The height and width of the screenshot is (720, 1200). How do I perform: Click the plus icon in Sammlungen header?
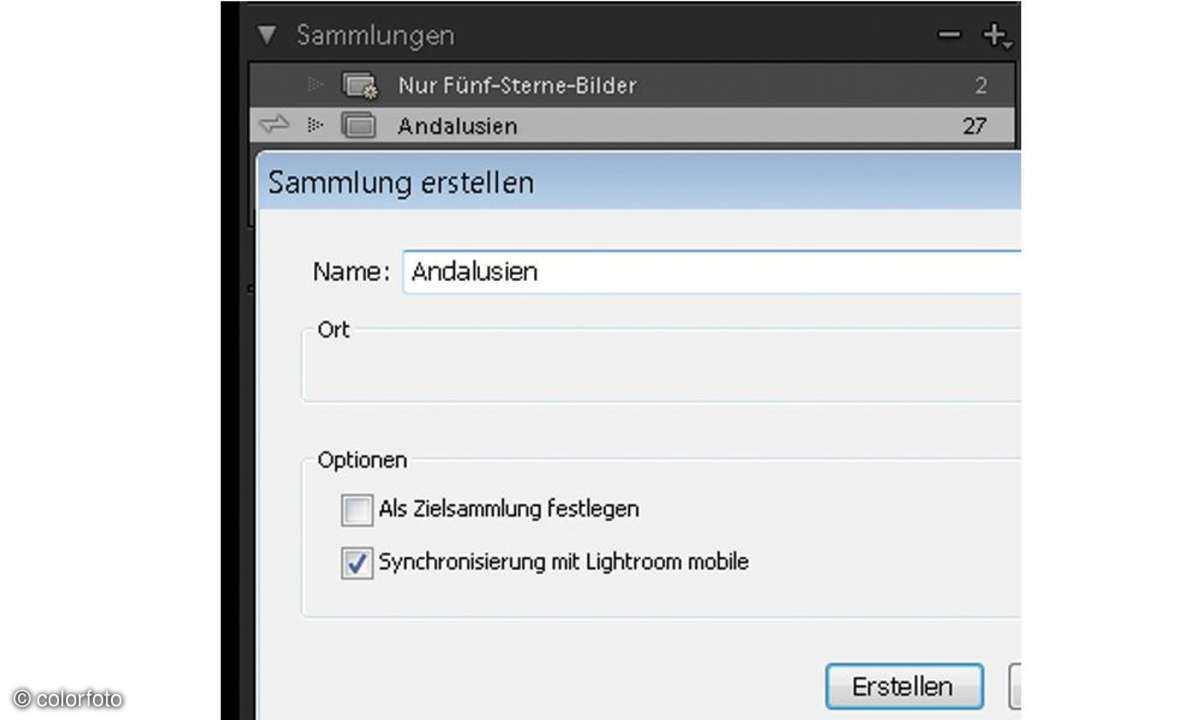point(994,36)
